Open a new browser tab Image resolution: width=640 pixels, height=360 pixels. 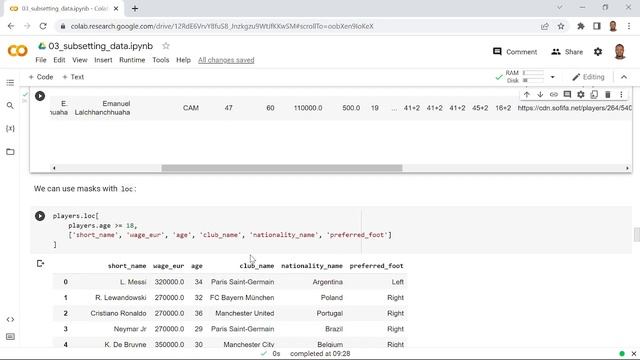[x=135, y=8]
